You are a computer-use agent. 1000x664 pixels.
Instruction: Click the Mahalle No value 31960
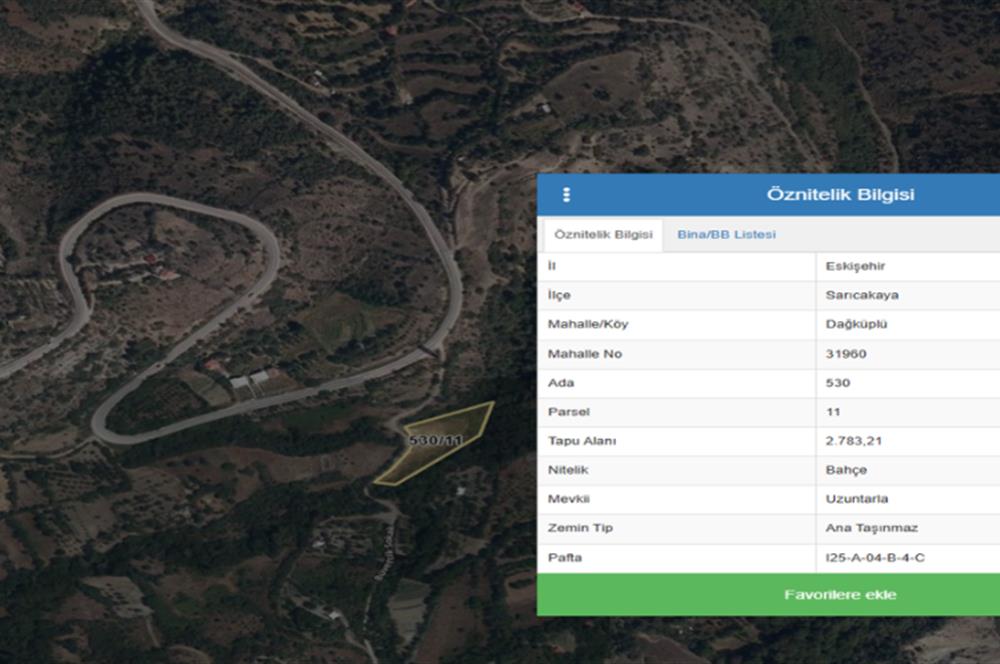click(846, 353)
